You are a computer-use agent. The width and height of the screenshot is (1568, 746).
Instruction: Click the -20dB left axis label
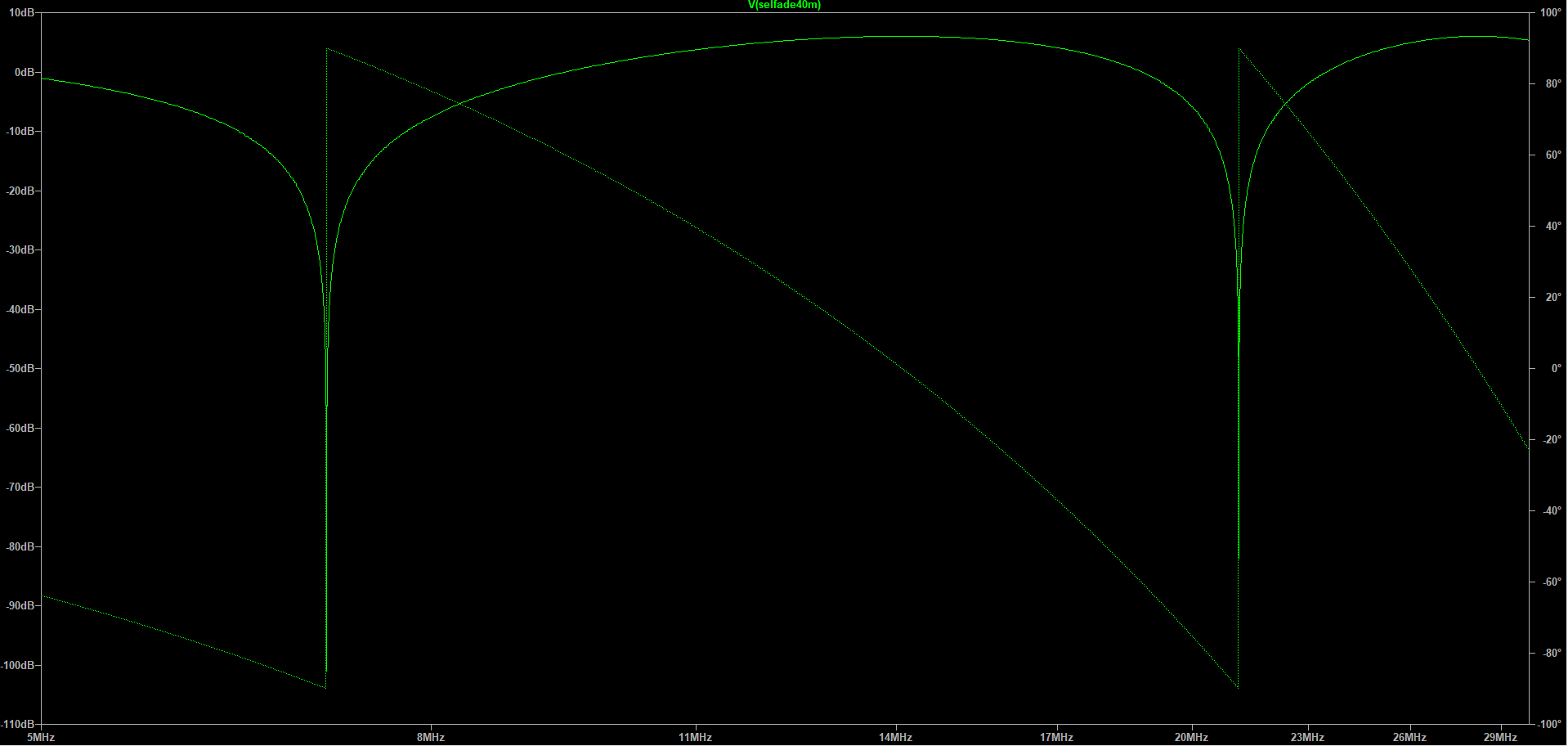click(x=20, y=191)
